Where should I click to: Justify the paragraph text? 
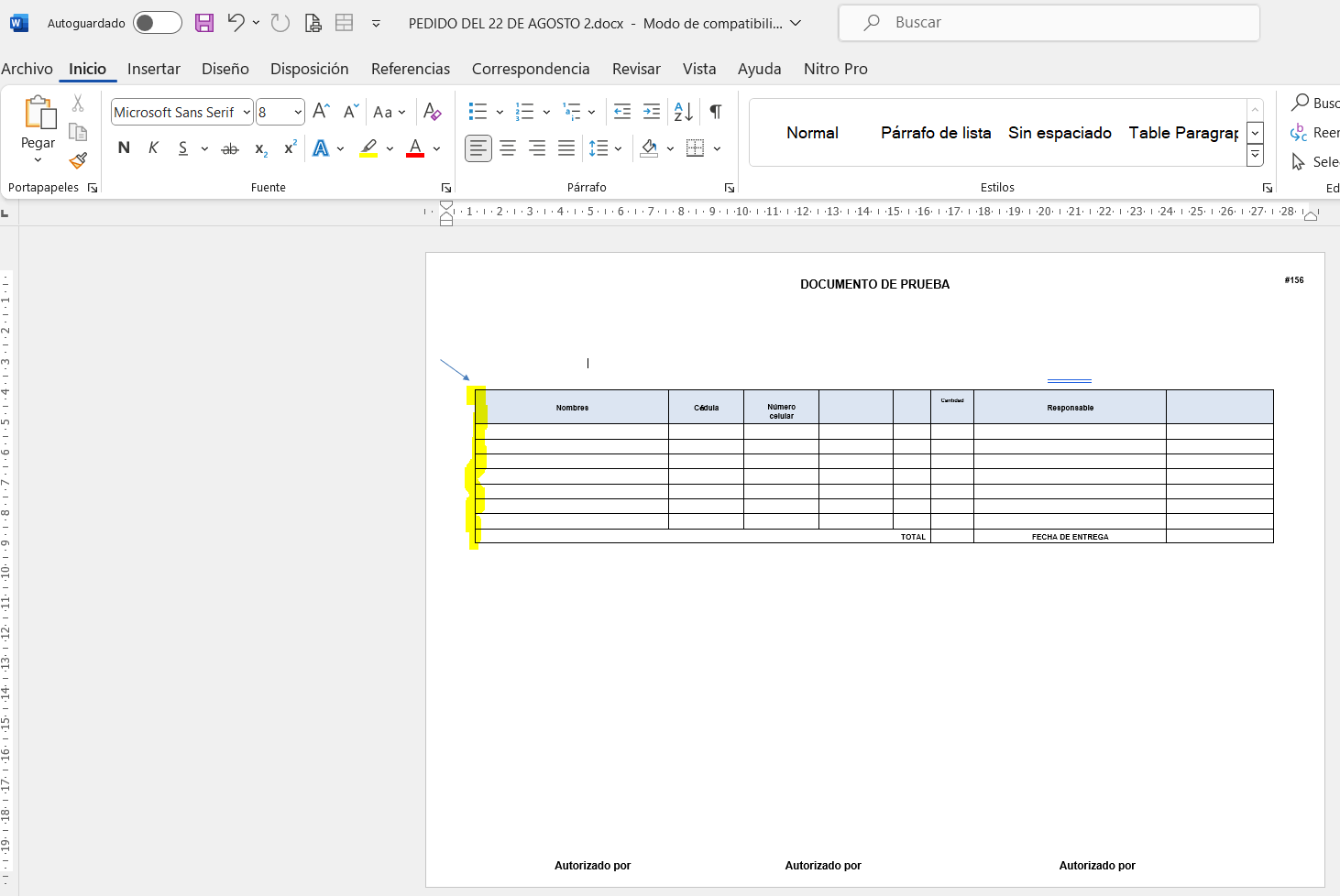coord(566,148)
